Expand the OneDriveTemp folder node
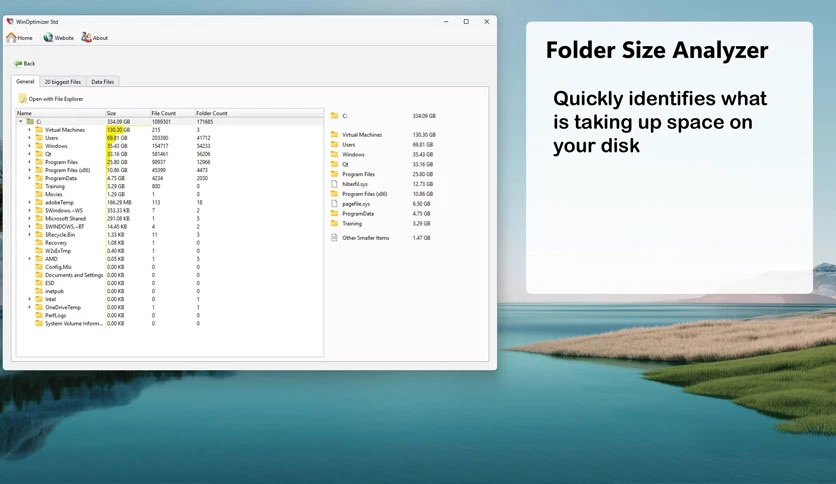The image size is (836, 484). pos(29,307)
